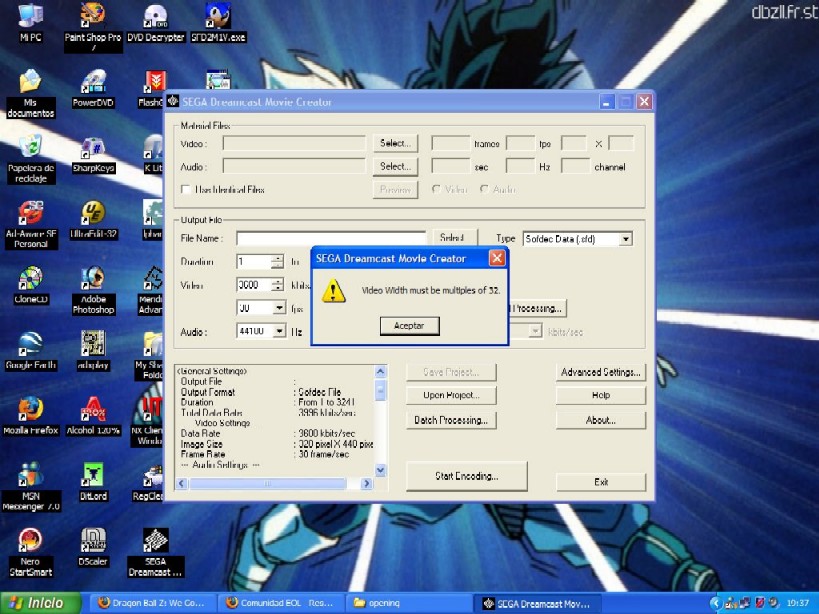Click the Open Project button
Screen dimensions: 819x614
(x=451, y=395)
